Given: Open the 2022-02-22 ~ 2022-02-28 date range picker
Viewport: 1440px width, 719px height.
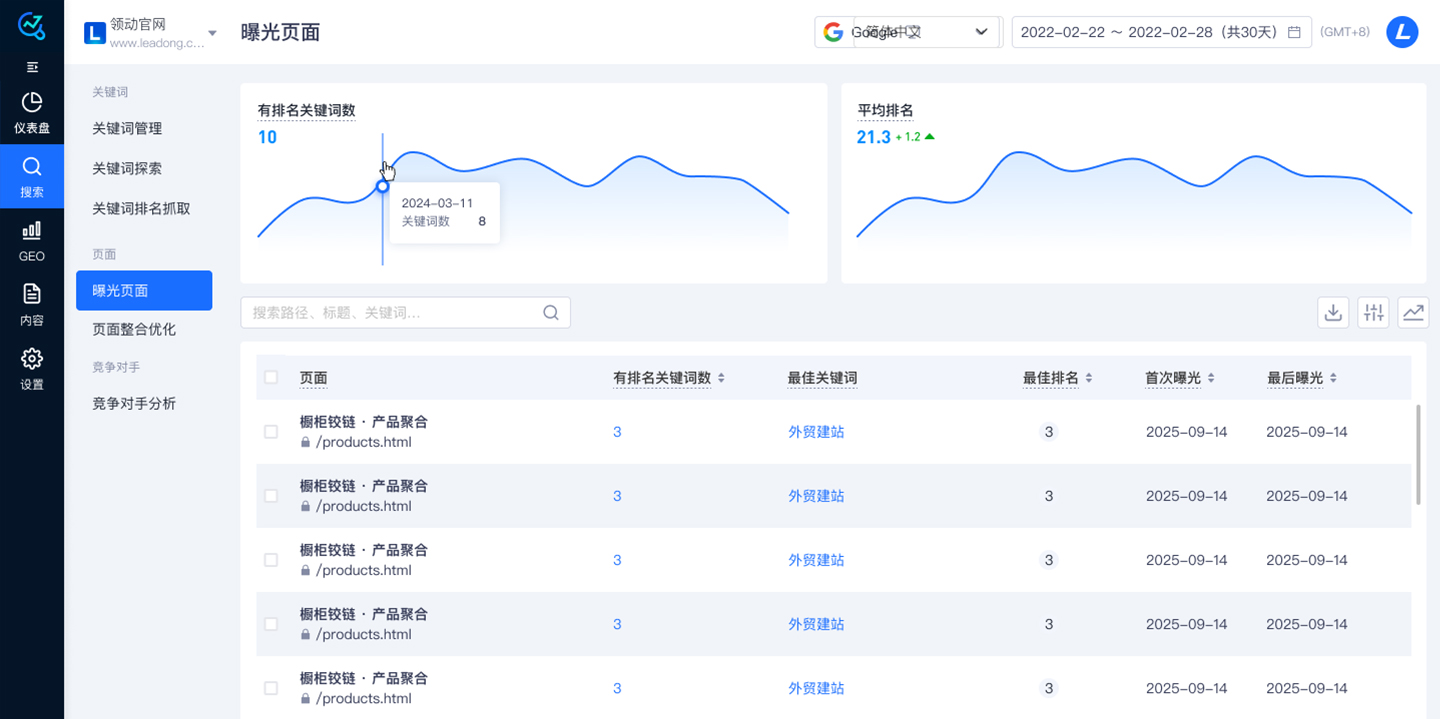Looking at the screenshot, I should click(1161, 32).
